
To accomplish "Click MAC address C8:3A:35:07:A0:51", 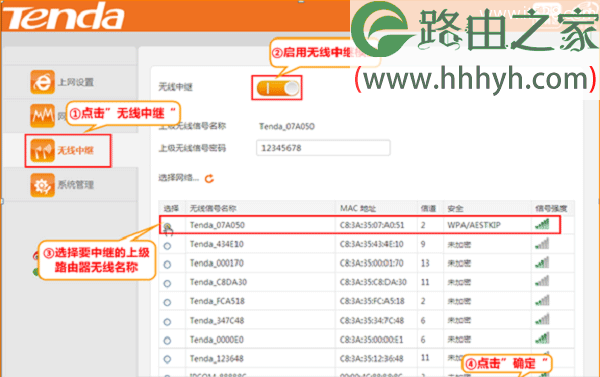I will coord(372,225).
